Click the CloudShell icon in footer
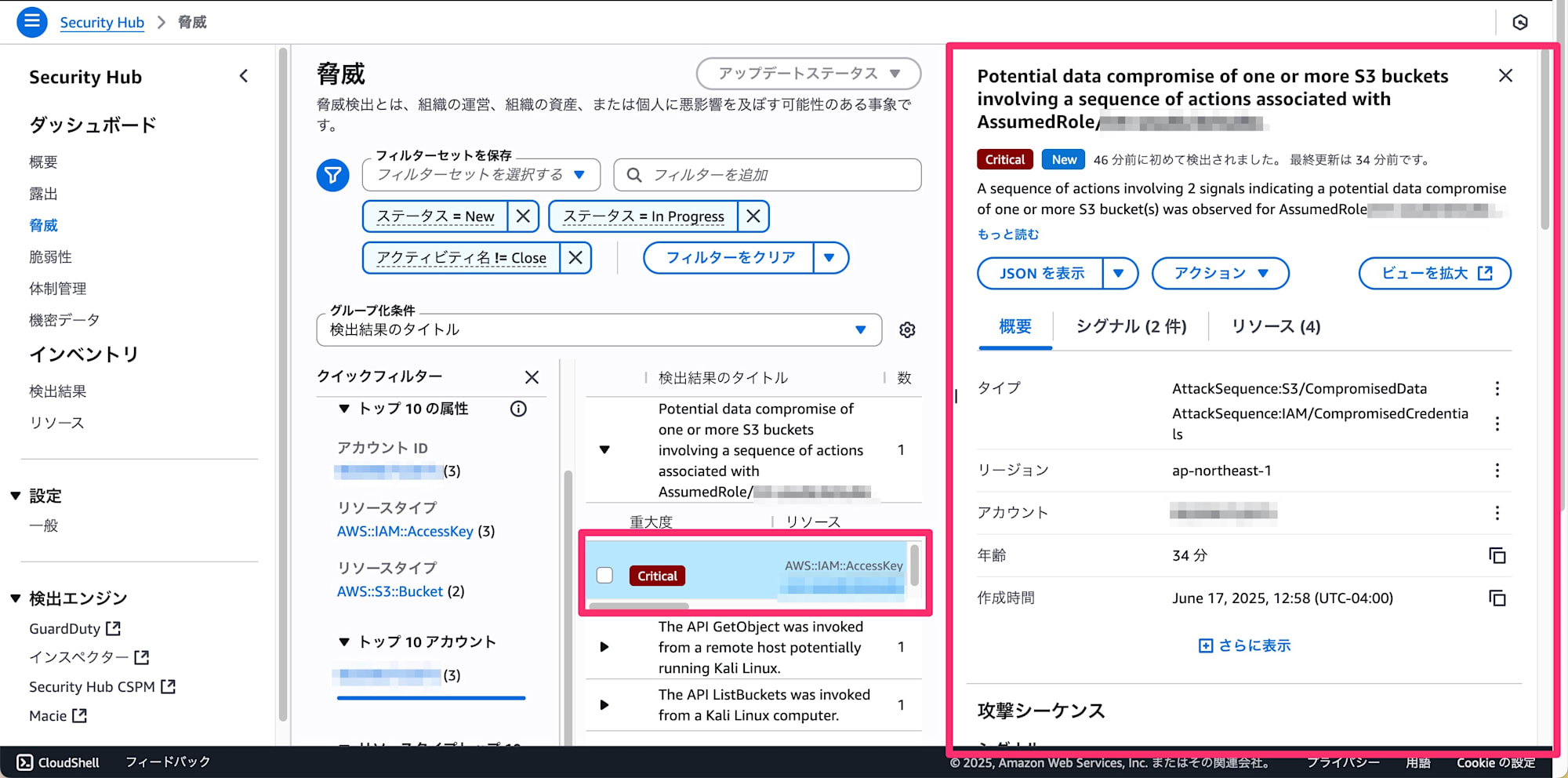Screen dimensions: 1568x778 pyautogui.click(x=25, y=762)
